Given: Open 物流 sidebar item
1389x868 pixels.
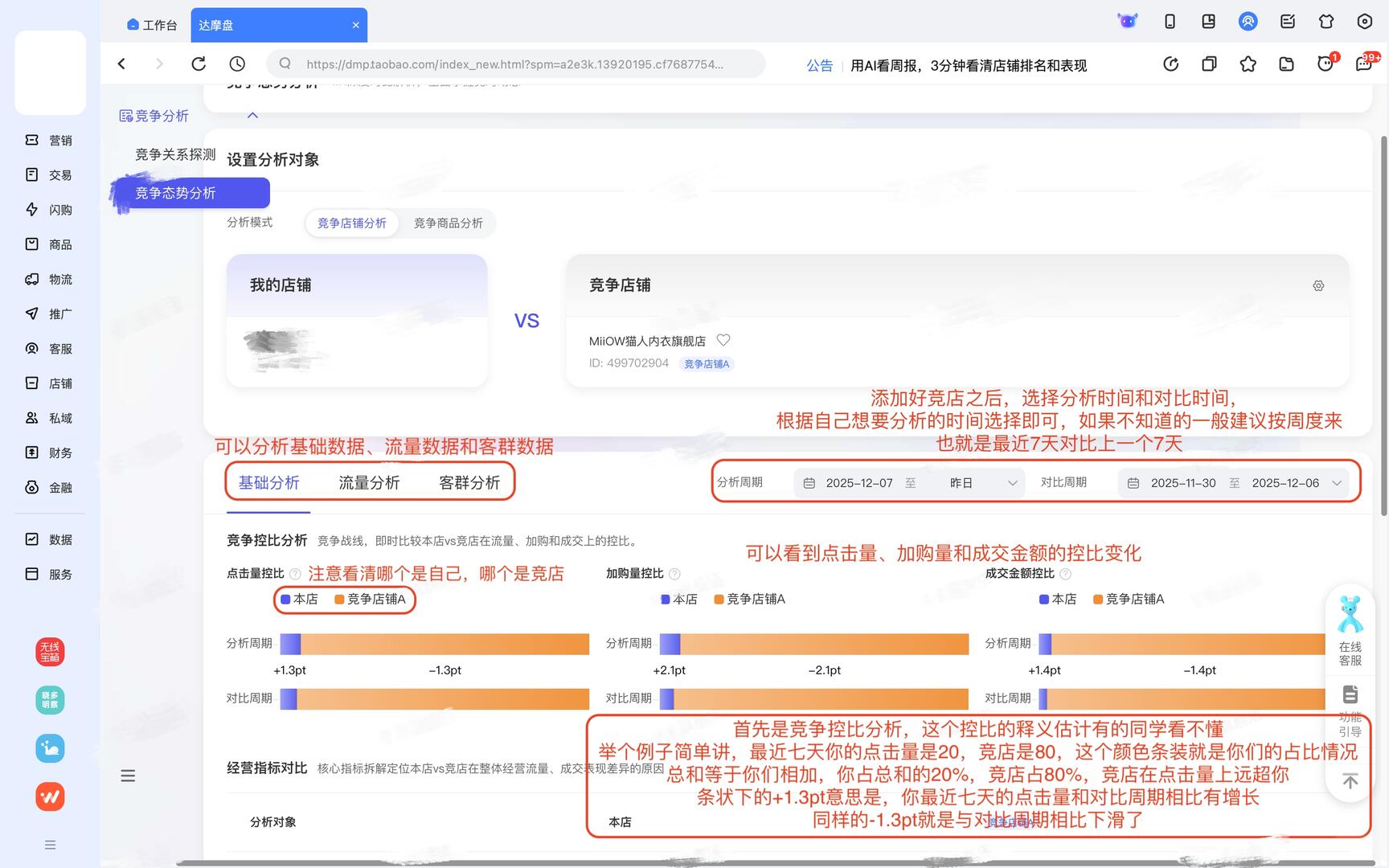Looking at the screenshot, I should click(x=49, y=279).
